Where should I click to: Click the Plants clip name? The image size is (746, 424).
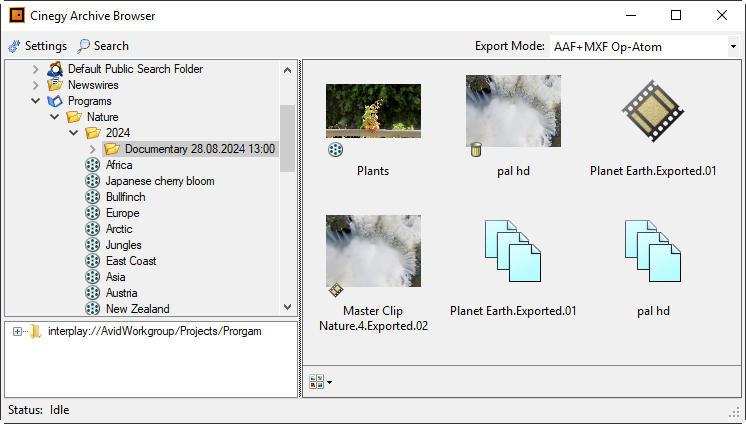tap(373, 171)
